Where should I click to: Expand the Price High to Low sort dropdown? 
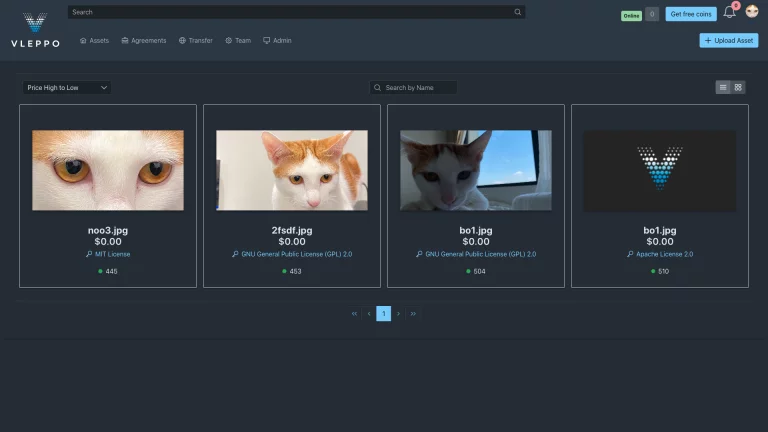click(x=67, y=88)
